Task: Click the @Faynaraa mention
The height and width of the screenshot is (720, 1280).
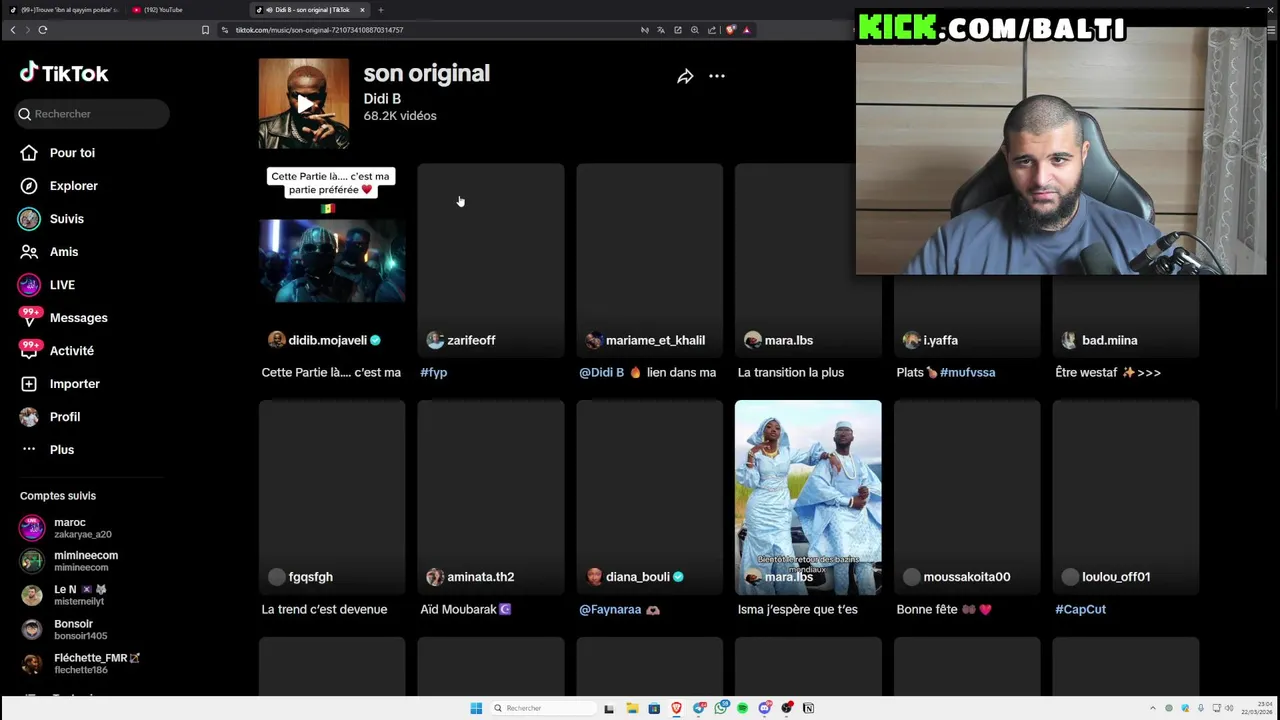Action: tap(610, 609)
